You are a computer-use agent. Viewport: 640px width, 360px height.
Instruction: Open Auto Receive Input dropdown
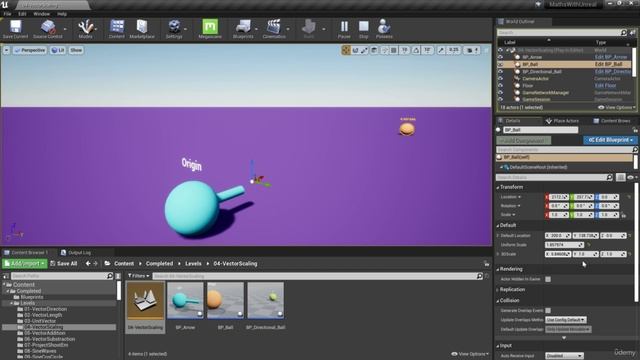(x=564, y=356)
